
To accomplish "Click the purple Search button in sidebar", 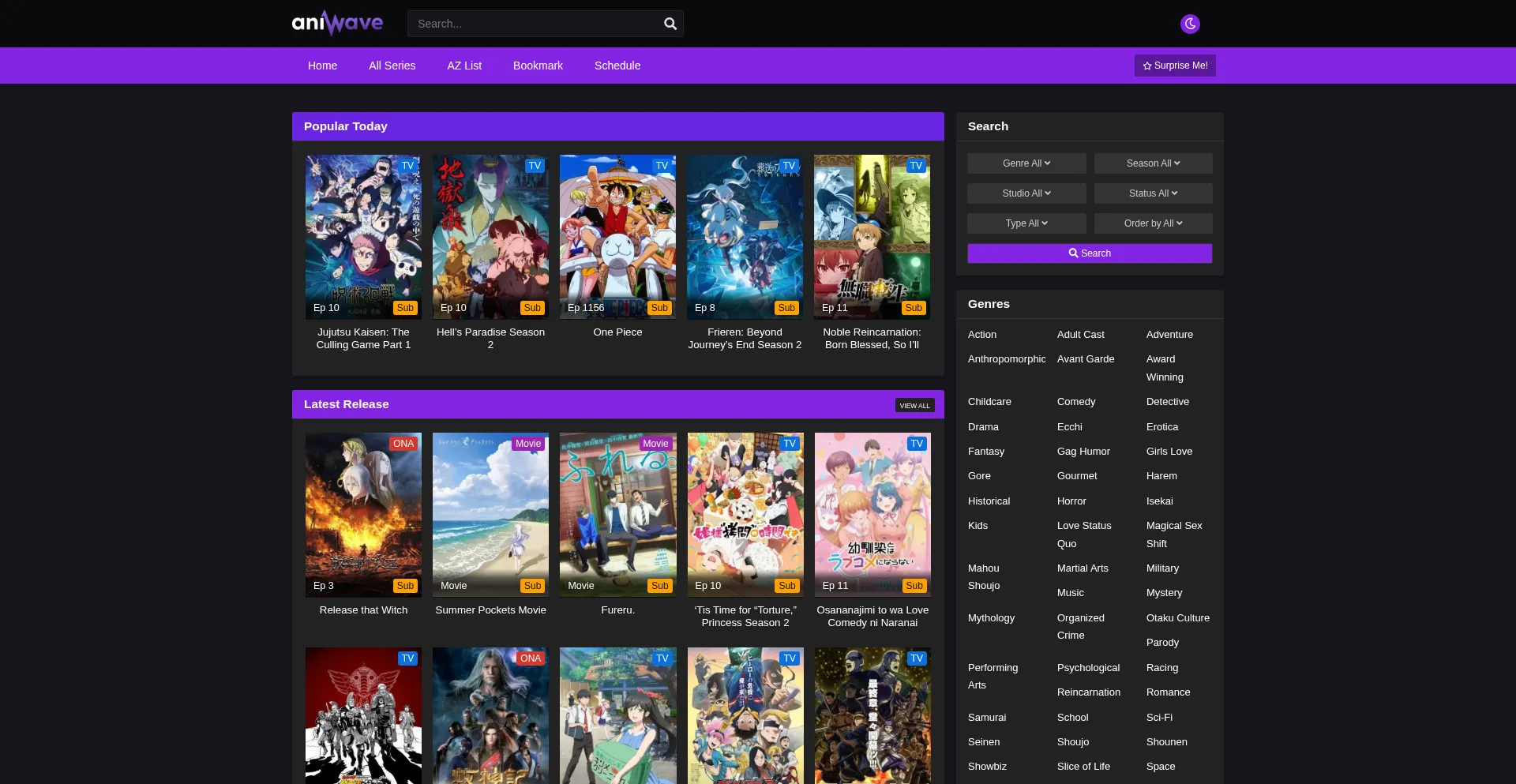I will (1090, 253).
